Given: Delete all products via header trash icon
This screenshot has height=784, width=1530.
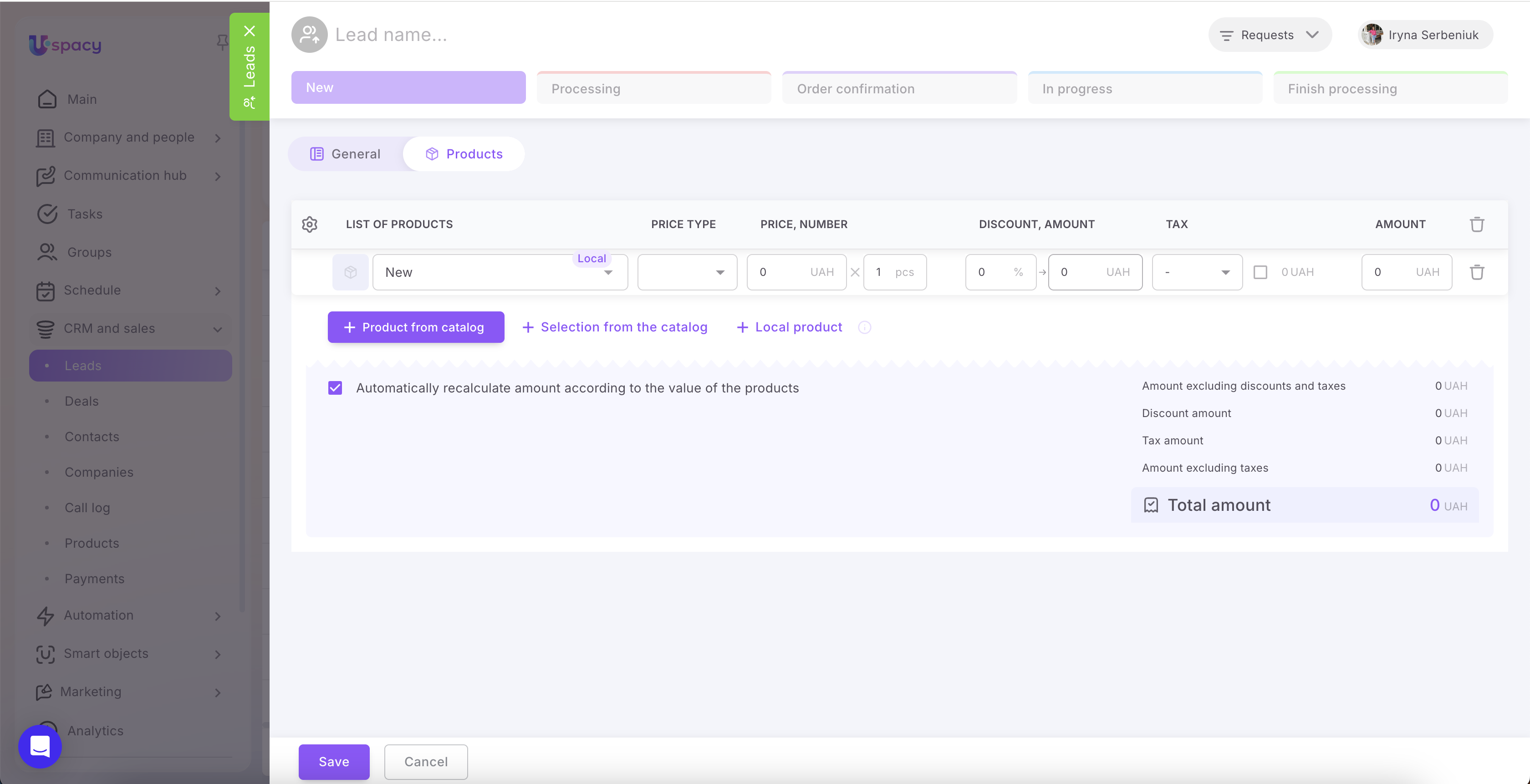Looking at the screenshot, I should pos(1477,224).
